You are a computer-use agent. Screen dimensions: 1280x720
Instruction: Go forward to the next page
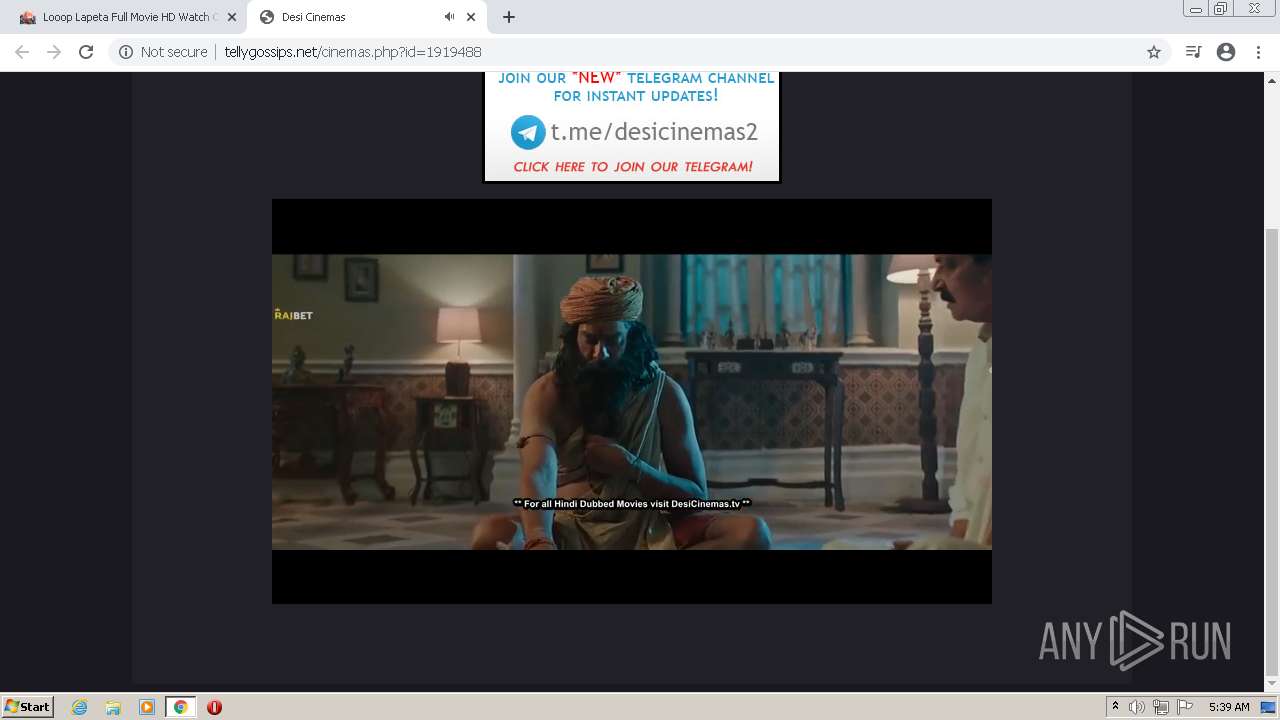point(54,52)
